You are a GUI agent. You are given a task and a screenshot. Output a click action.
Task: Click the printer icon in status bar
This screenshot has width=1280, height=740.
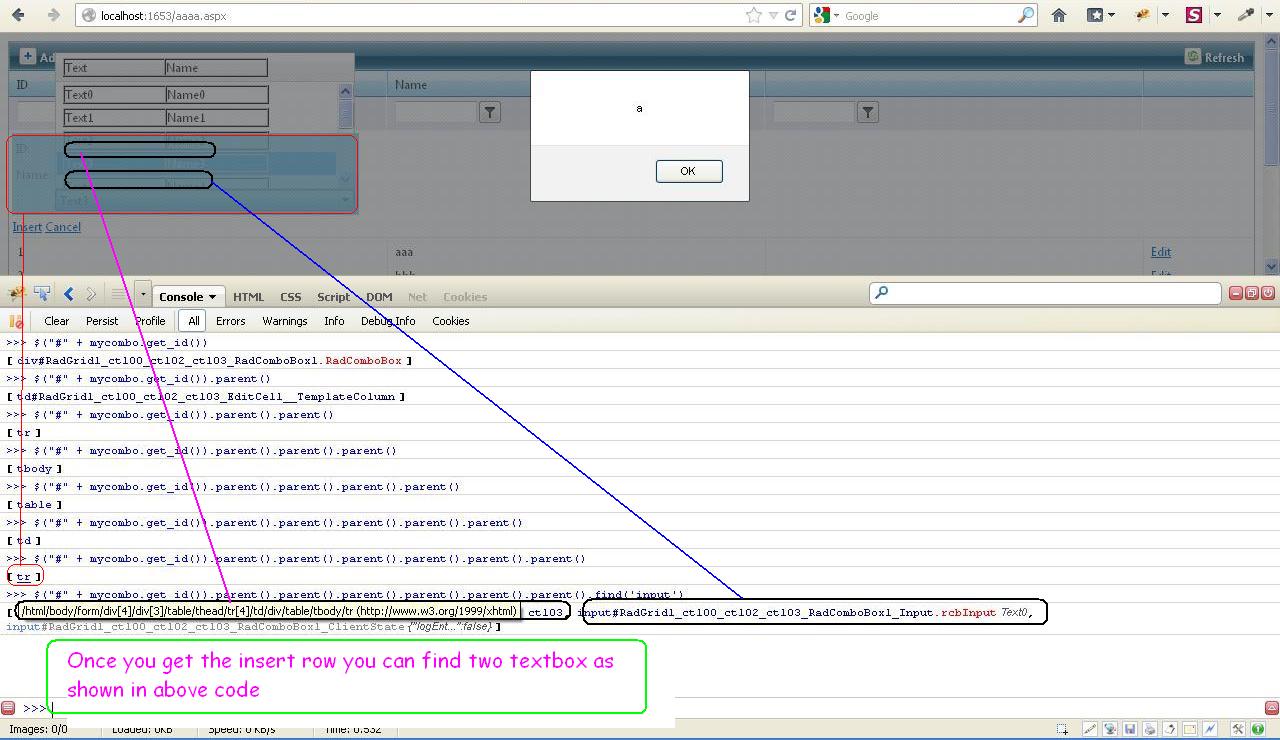pyautogui.click(x=1150, y=730)
